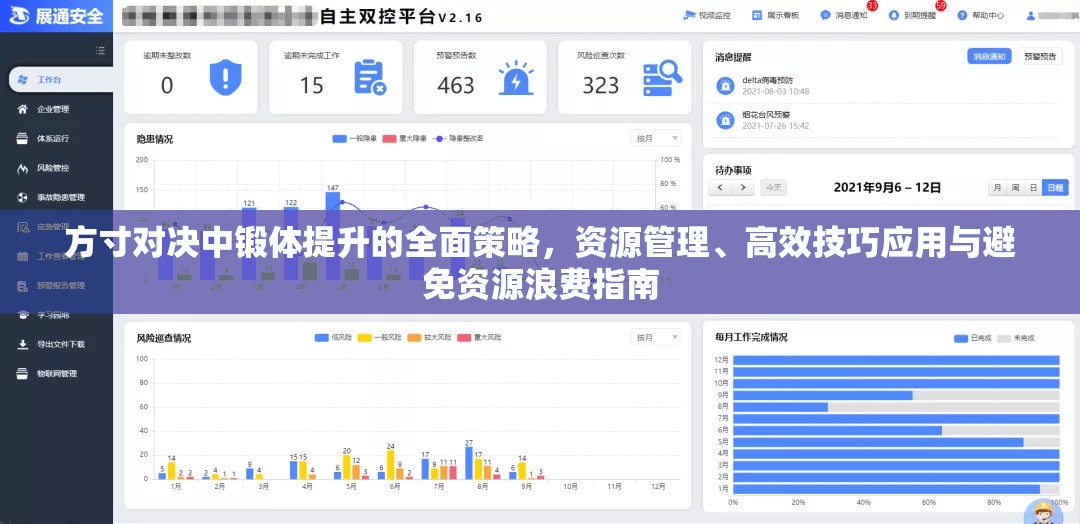Screen dimensions: 1080x524
Task: Click the 今天 button
Action: pyautogui.click(x=773, y=187)
